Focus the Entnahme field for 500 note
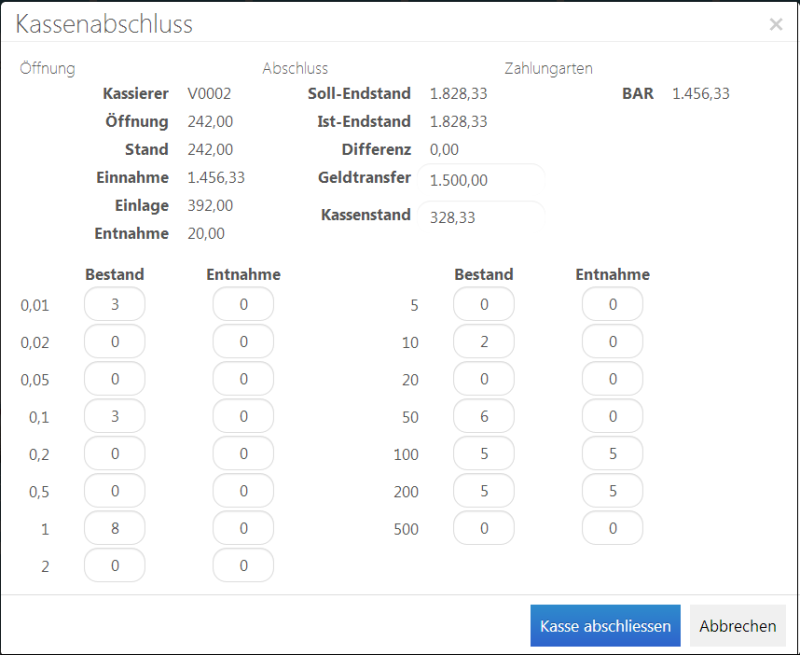 pos(612,528)
